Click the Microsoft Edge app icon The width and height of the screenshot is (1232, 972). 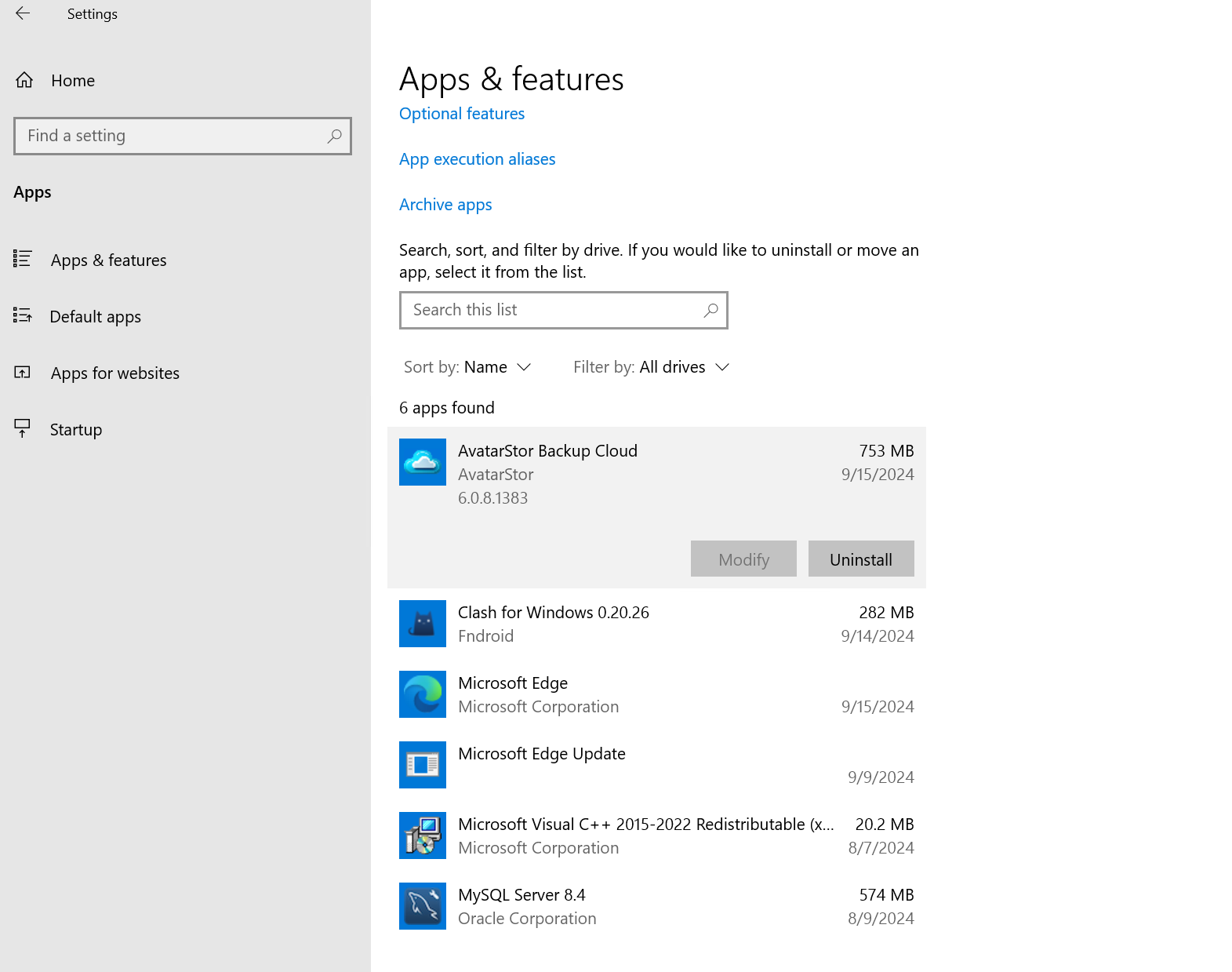[x=423, y=694]
